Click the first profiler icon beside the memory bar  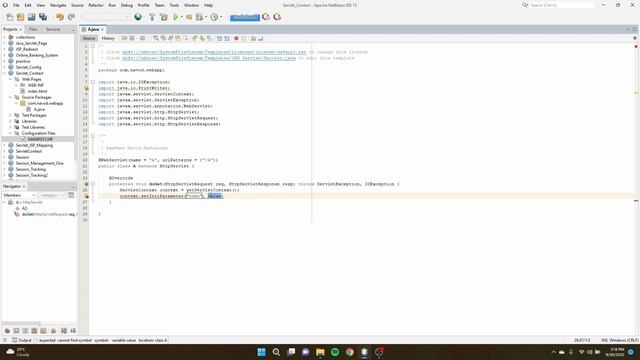[x=266, y=17]
